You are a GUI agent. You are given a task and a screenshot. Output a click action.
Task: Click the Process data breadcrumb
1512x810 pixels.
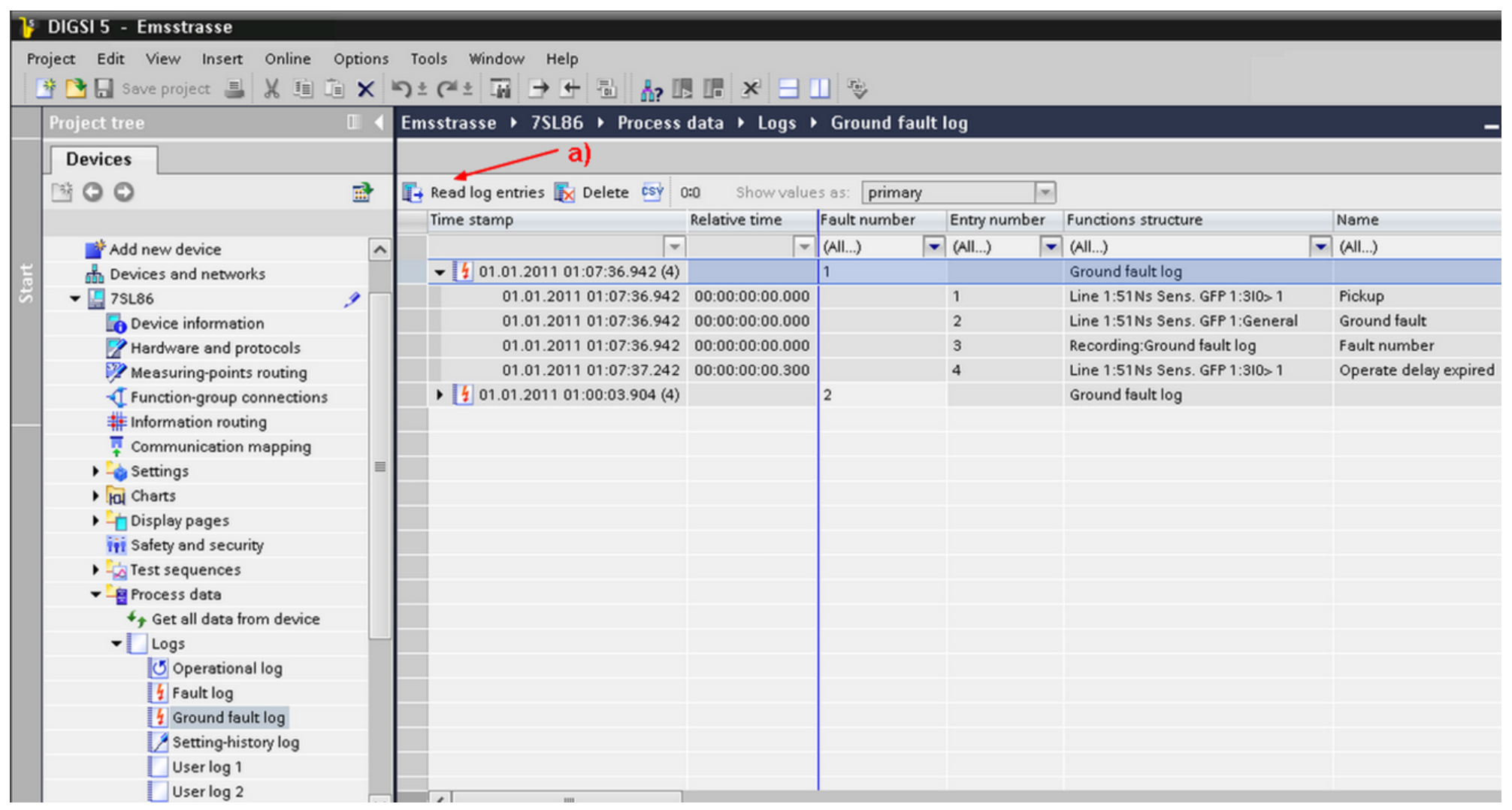(670, 122)
